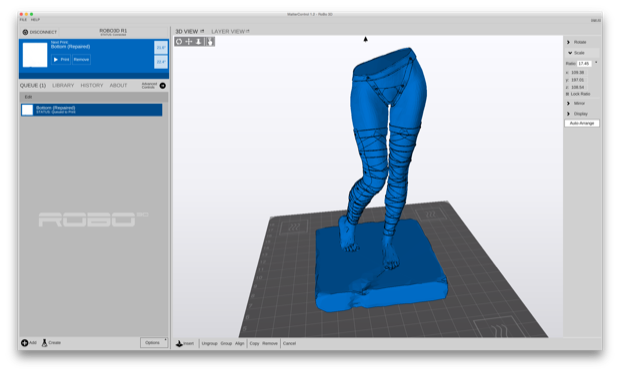Click the z dimension value field
Viewport: 620px width, 374px height.
point(578,87)
